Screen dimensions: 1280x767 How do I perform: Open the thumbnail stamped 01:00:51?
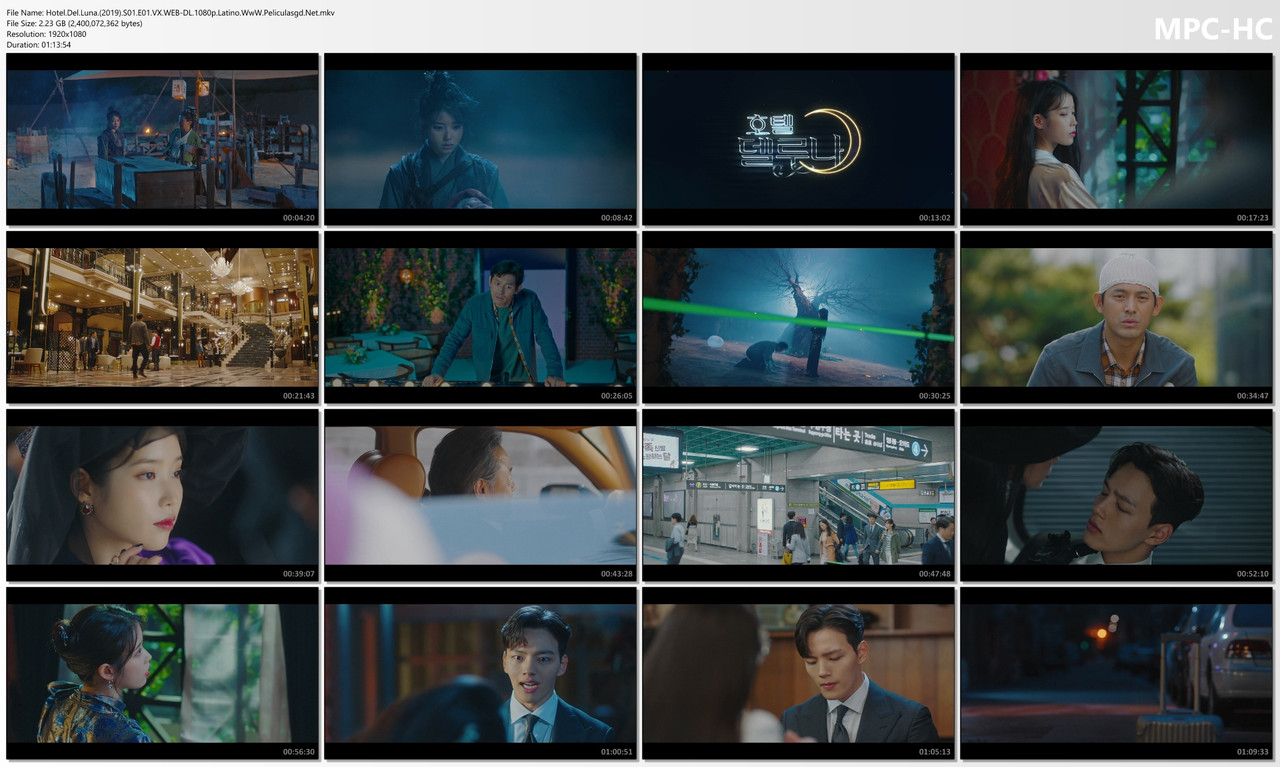point(480,673)
